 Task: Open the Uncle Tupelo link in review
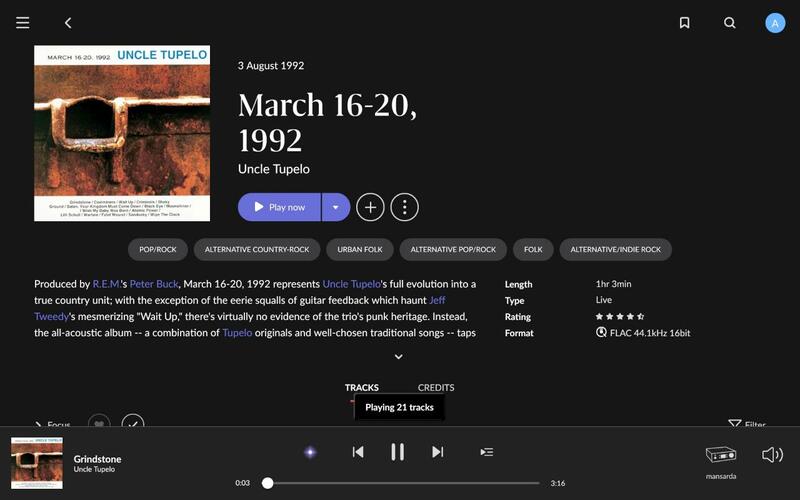pyautogui.click(x=352, y=284)
